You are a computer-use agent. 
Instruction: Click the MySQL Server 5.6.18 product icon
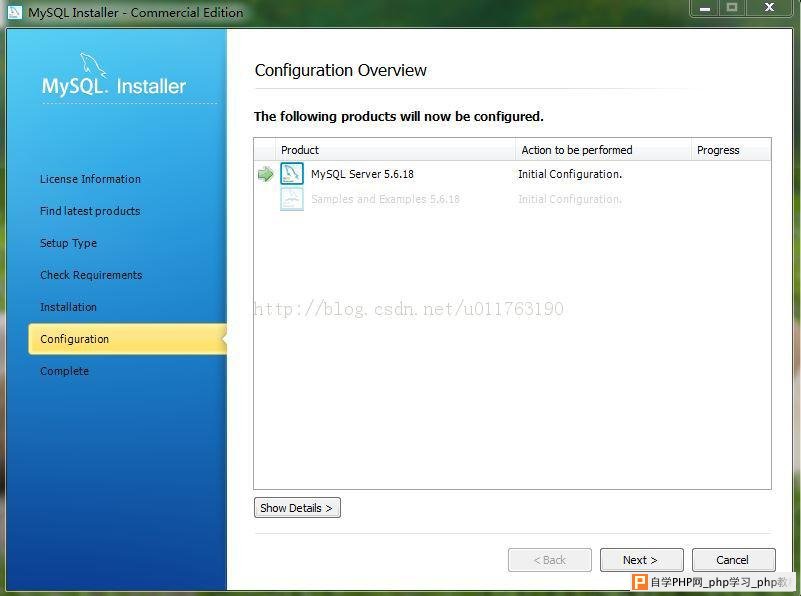(x=292, y=174)
